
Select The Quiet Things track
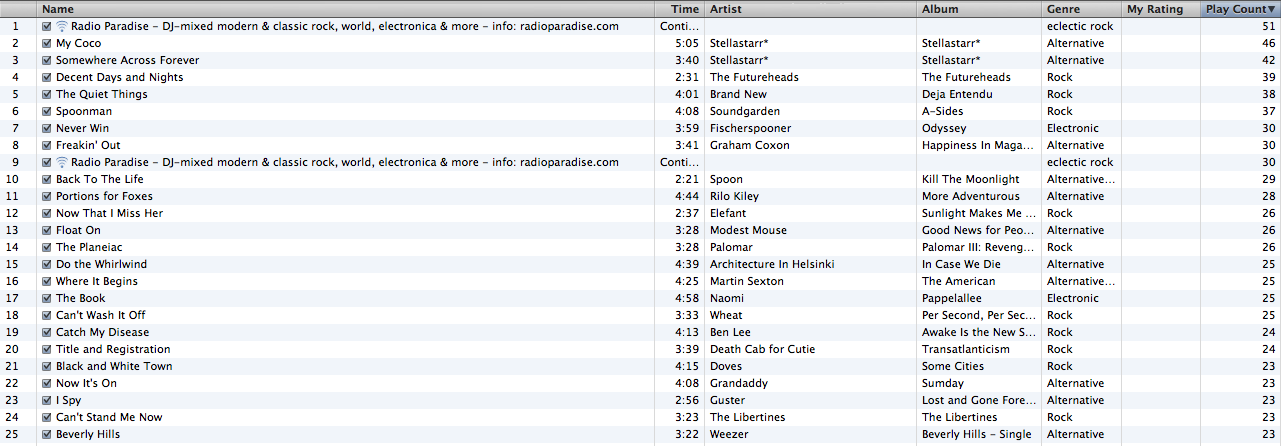click(x=101, y=95)
